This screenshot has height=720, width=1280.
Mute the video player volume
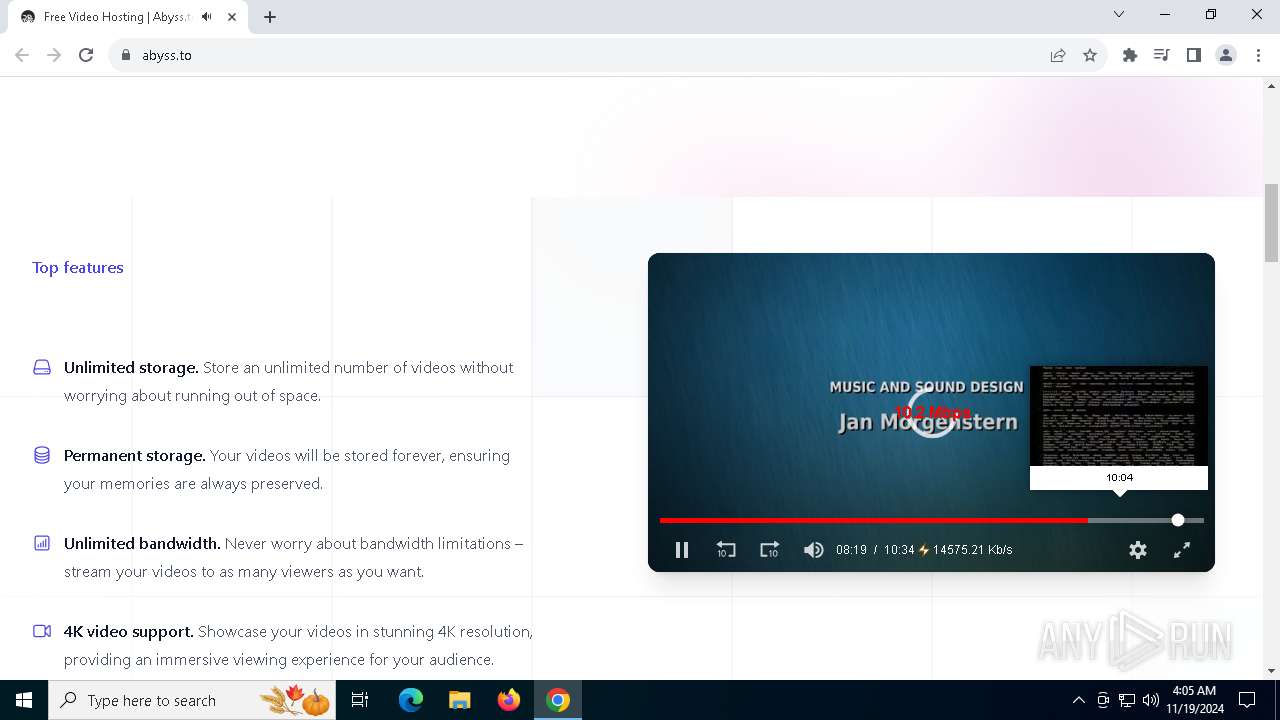click(x=813, y=550)
